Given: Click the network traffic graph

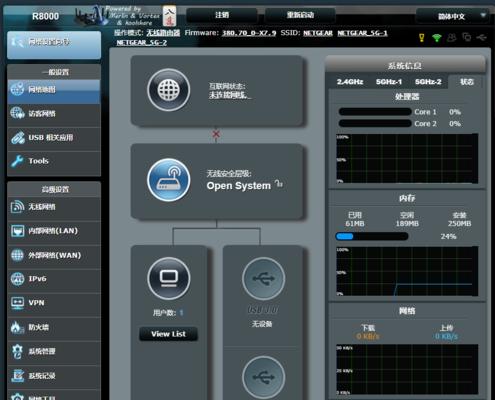Looking at the screenshot, I should point(407,370).
